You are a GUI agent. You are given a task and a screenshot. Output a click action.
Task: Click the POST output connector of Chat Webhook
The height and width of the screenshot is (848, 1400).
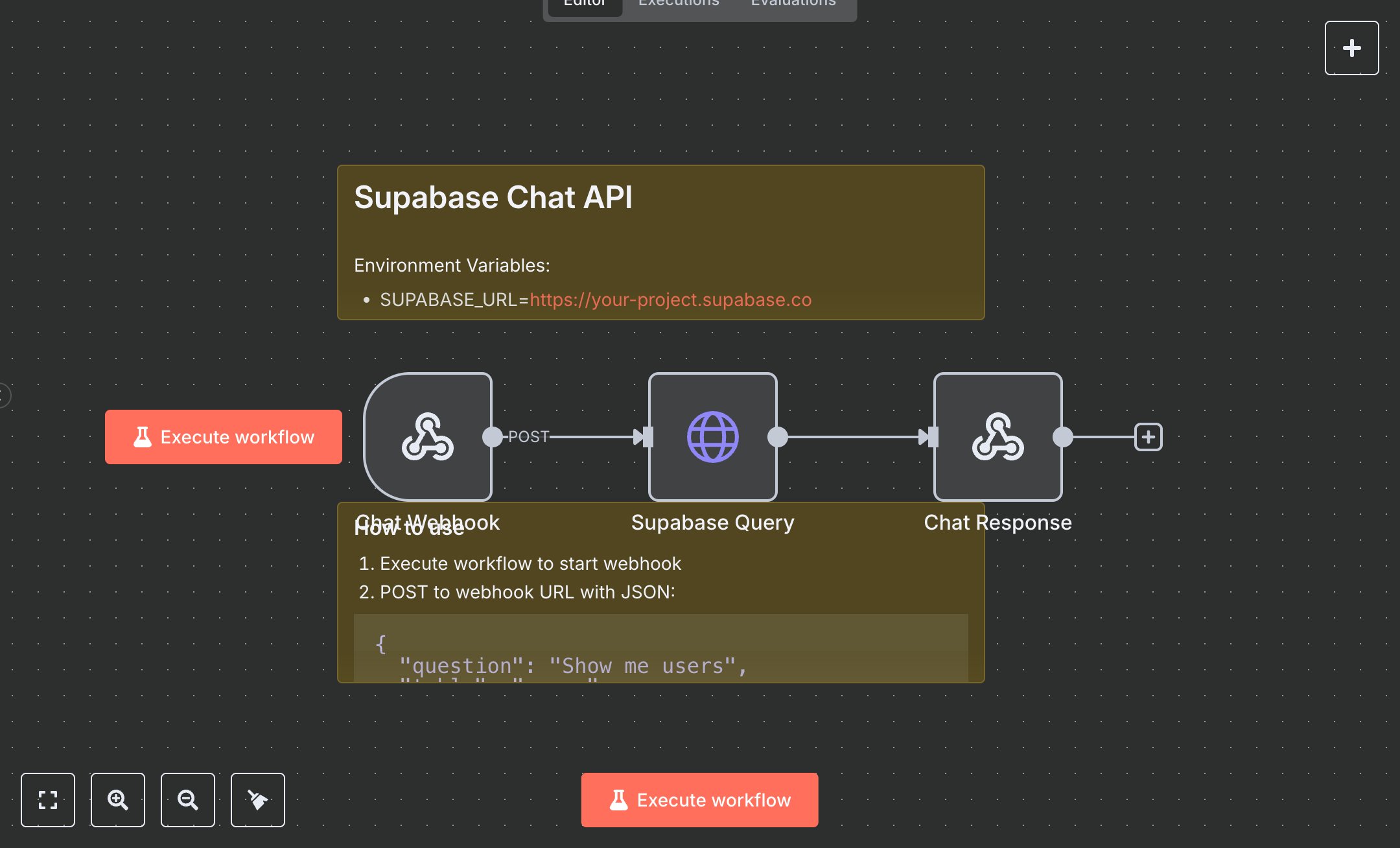[x=491, y=437]
